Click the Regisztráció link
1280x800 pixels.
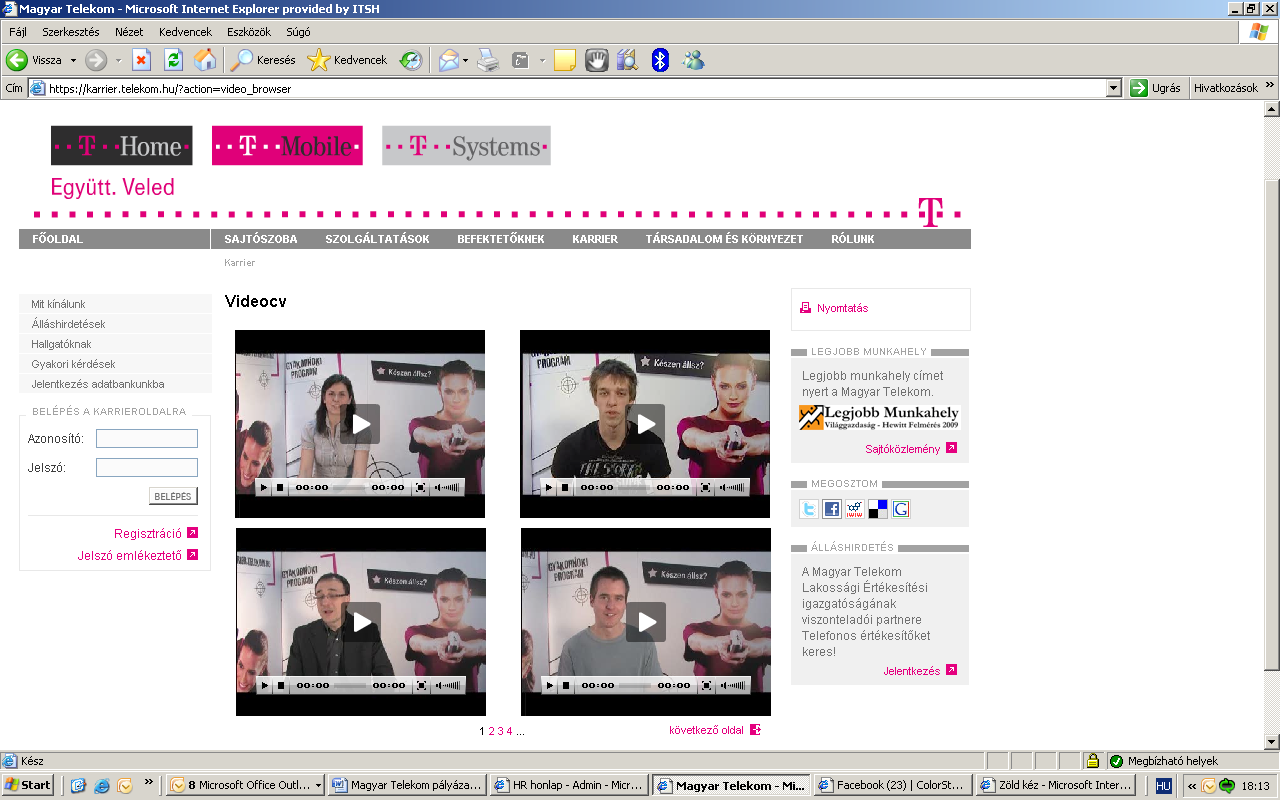tap(148, 534)
